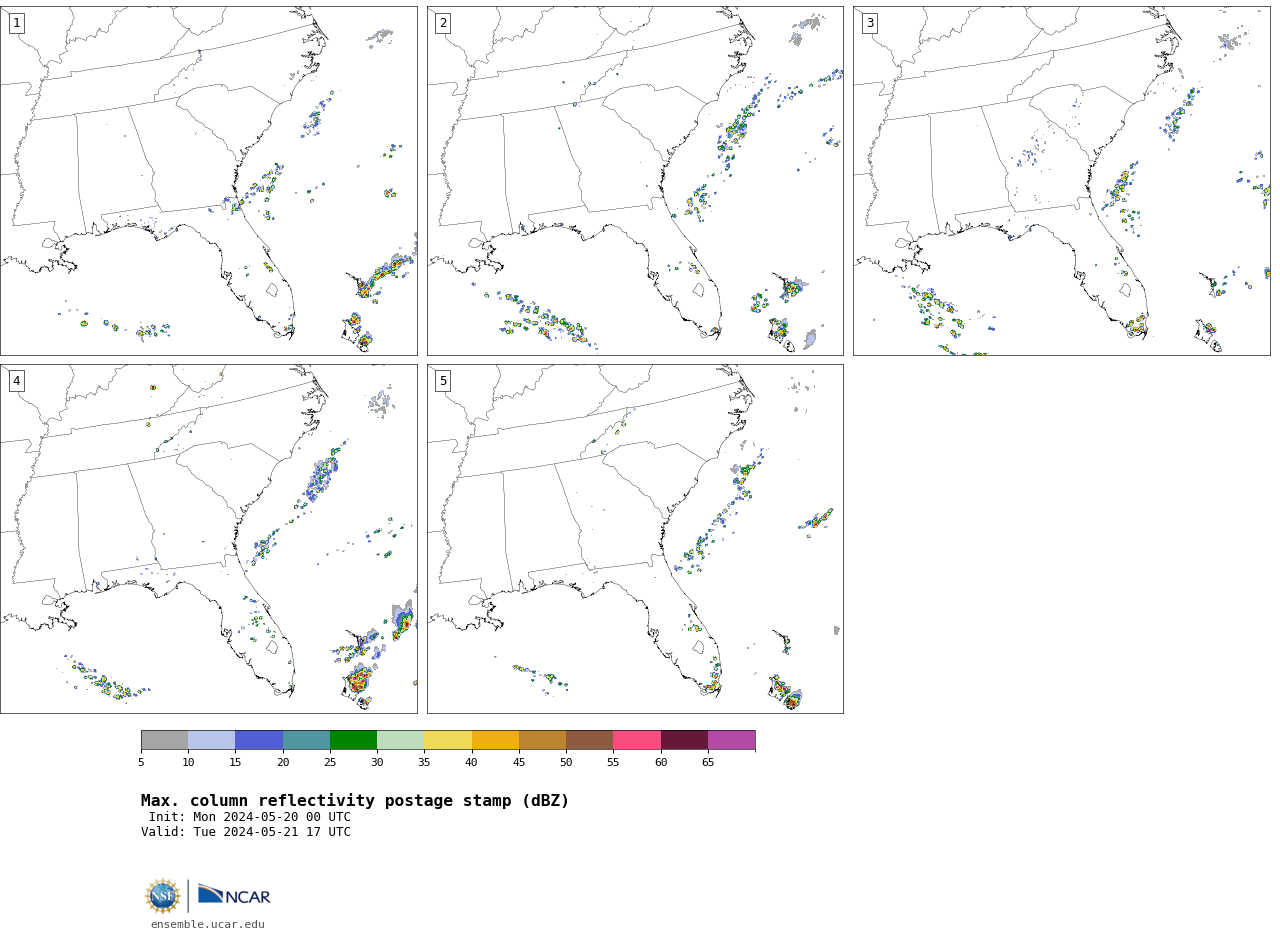Open ensemble member 3 map thumbnail
The height and width of the screenshot is (936, 1280).
(x=1062, y=181)
